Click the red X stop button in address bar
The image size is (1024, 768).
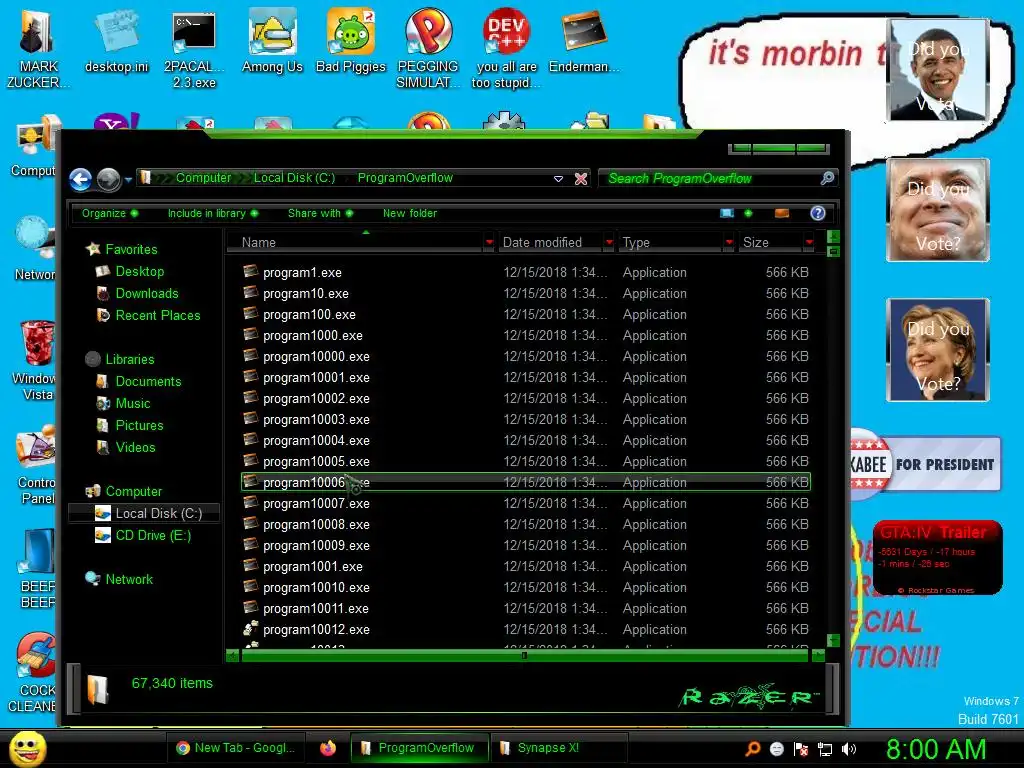(581, 179)
